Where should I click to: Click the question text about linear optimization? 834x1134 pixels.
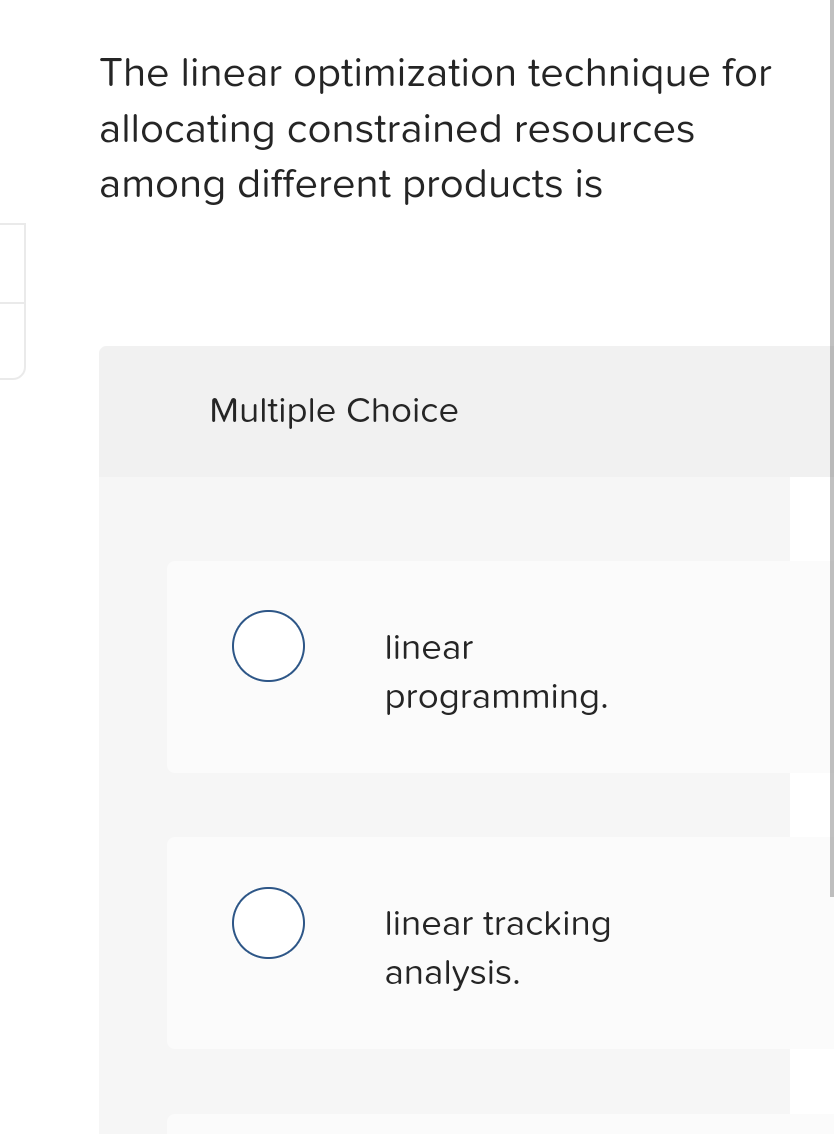(x=435, y=128)
